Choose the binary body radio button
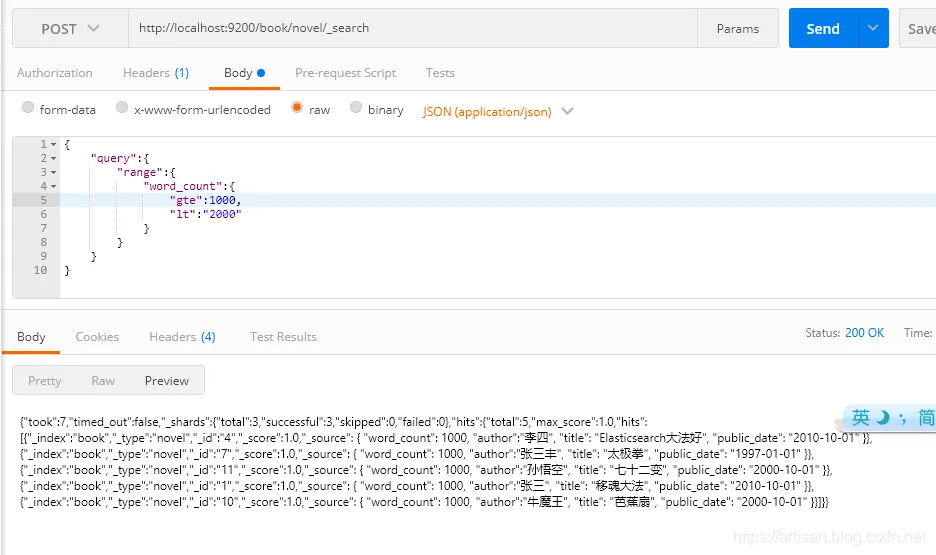This screenshot has width=936, height=555. 356,108
